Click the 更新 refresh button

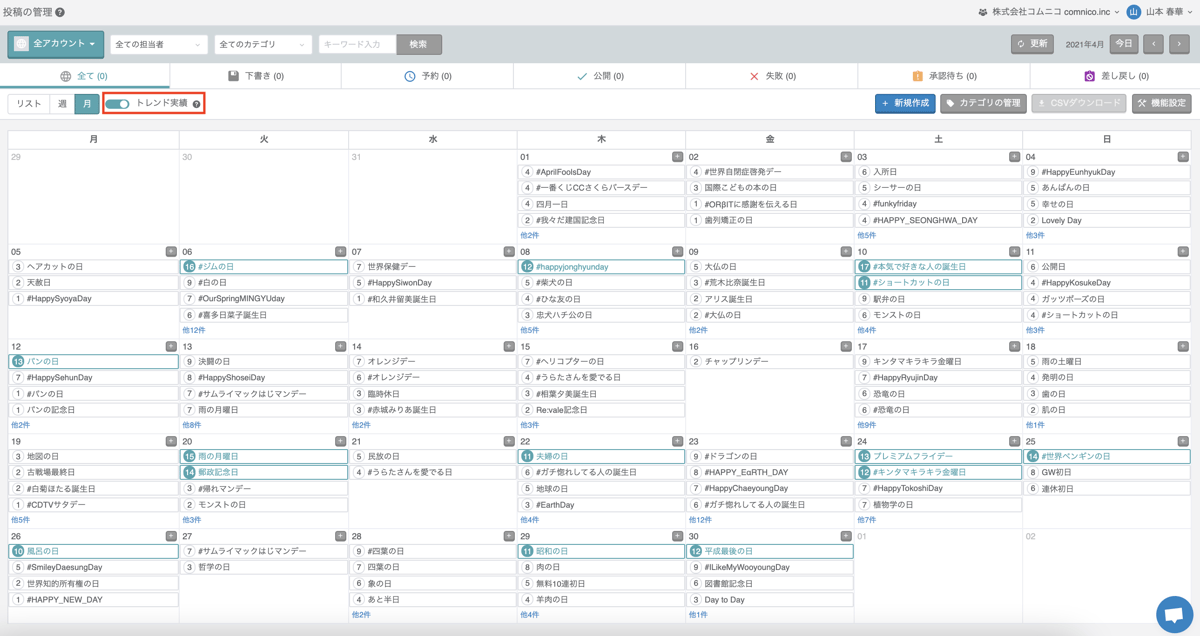1032,44
